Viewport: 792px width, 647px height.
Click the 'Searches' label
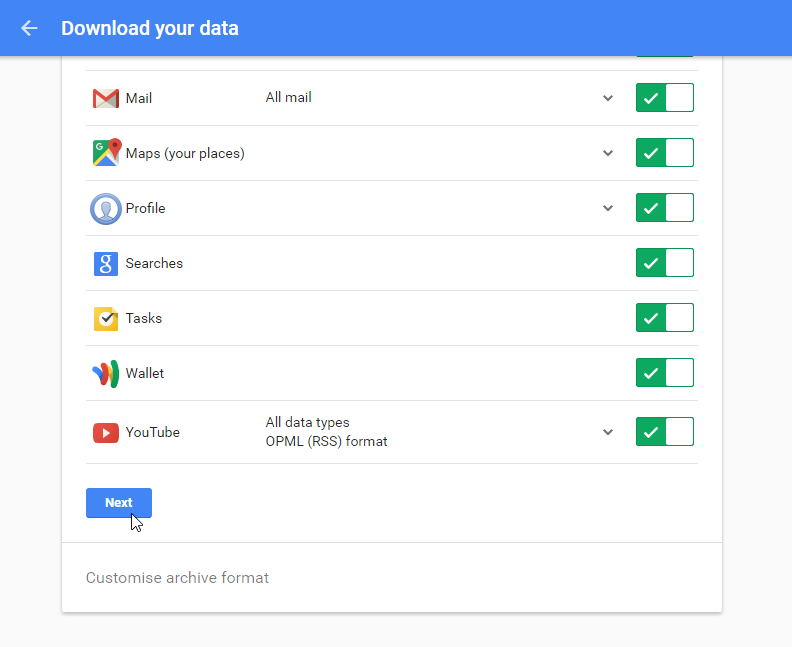154,263
